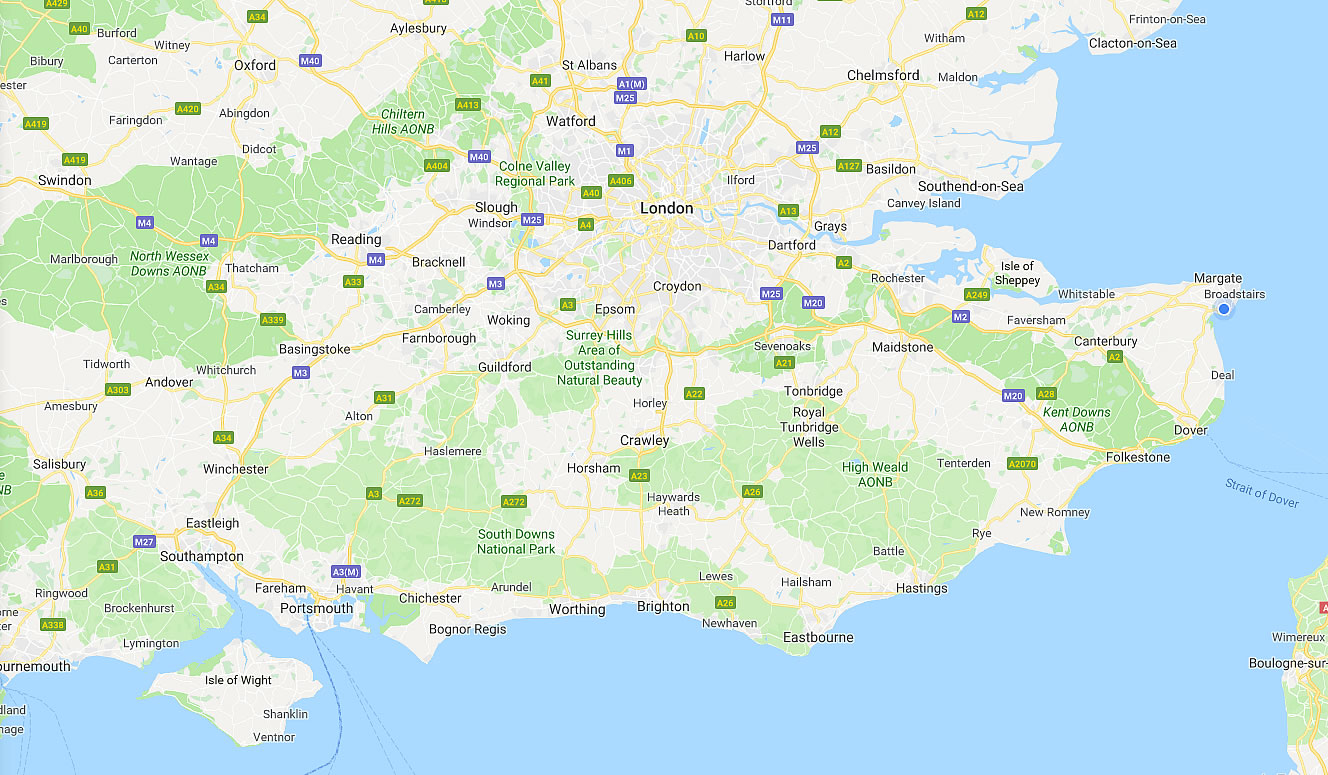1328x775 pixels.
Task: Click the Strait of Dover water label
Action: 1262,493
